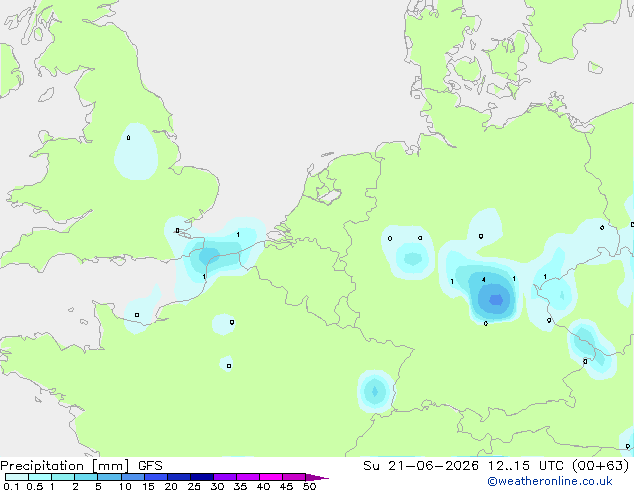Select the 5–10 mm legend color swatch
634x490 pixels.
(x=109, y=477)
